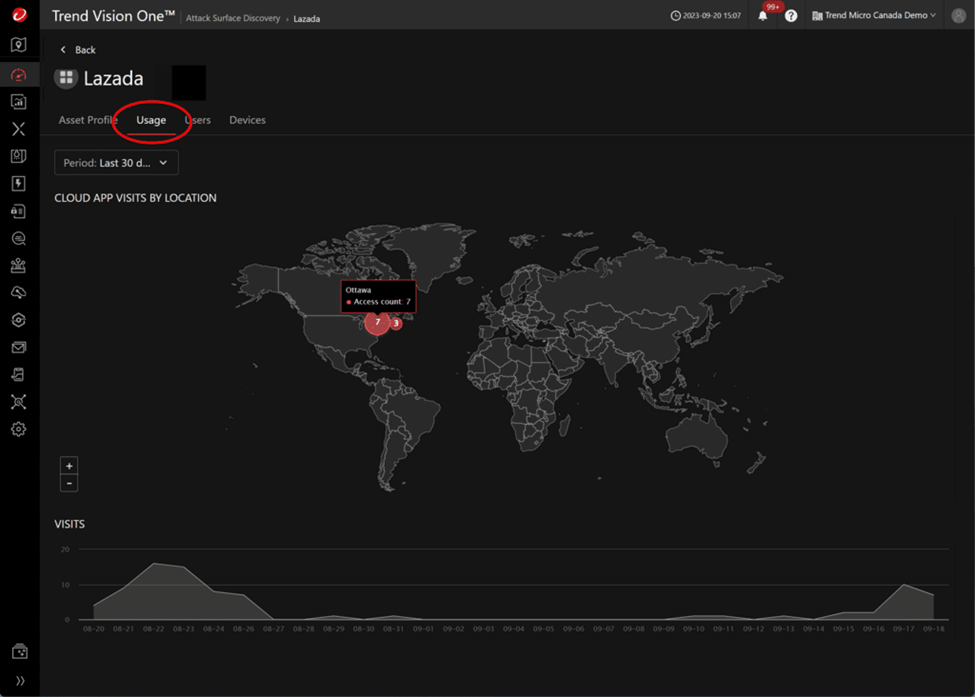Click the 09-18 date label on chart
The image size is (975, 697).
(933, 629)
